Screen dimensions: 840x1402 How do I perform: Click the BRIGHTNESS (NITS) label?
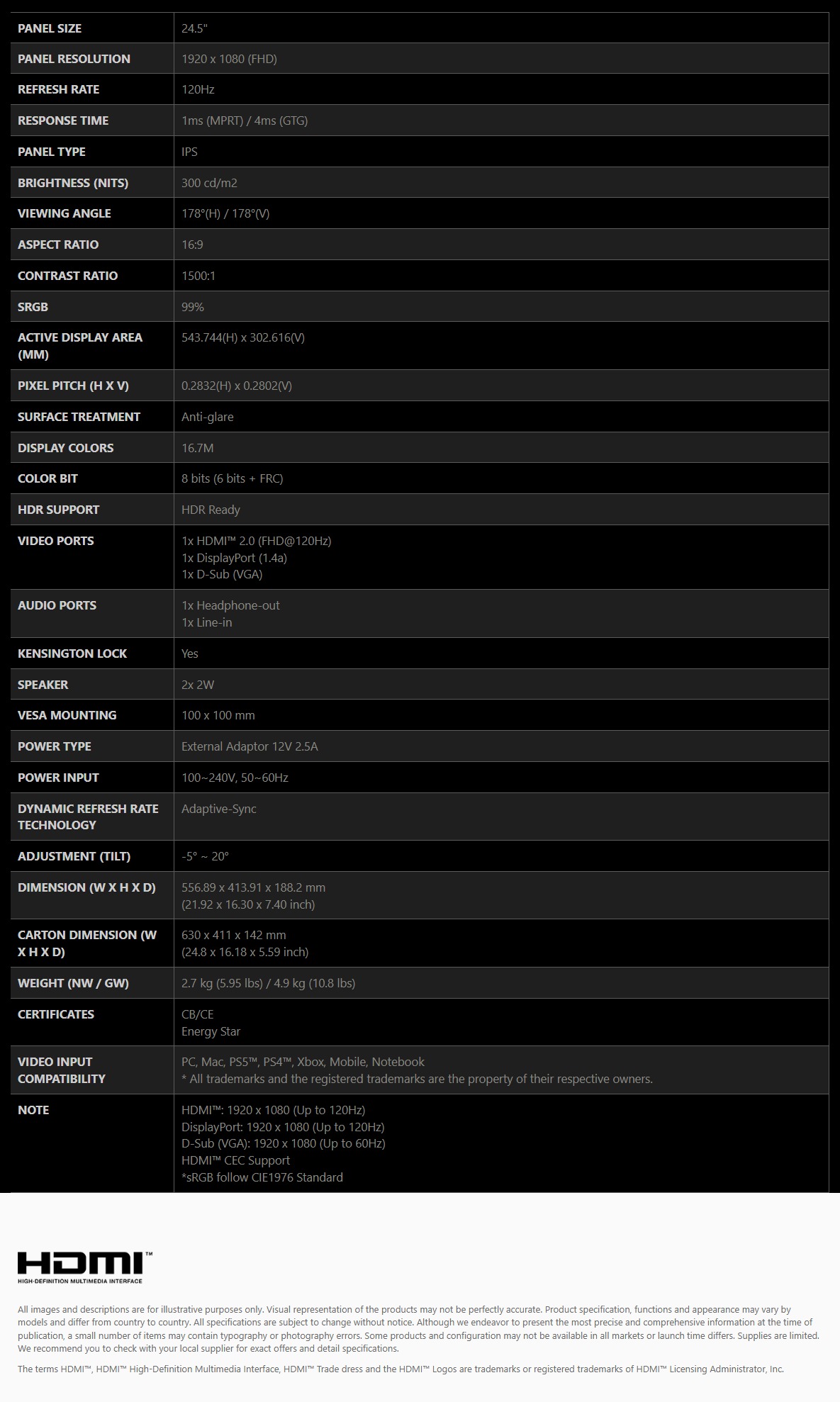73,183
